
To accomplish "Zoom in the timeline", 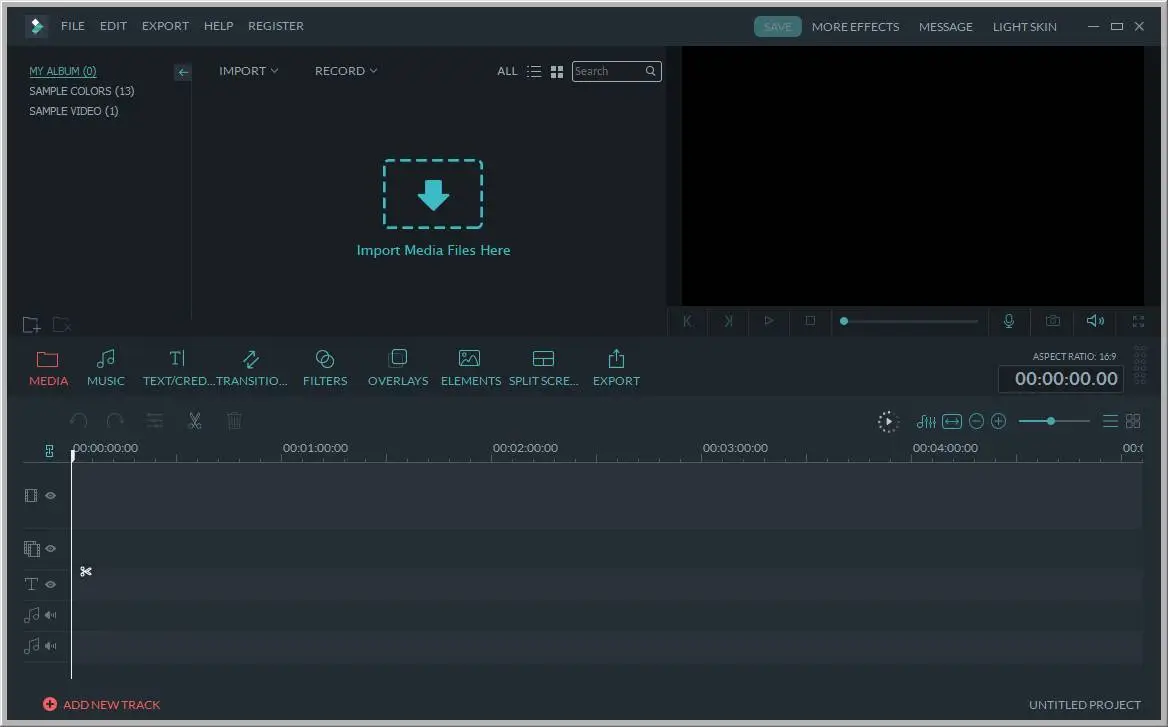I will pos(998,422).
